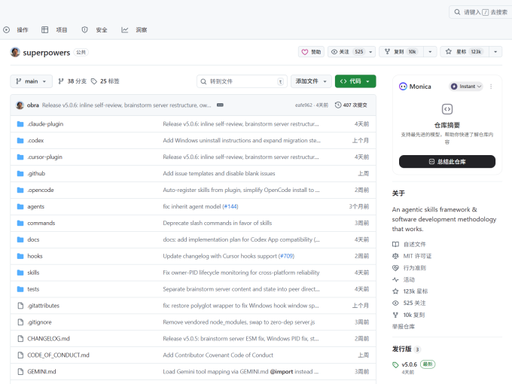
Task: Open 'Add Contributor Covenant Code of Conduct' commit
Action: [x=218, y=355]
